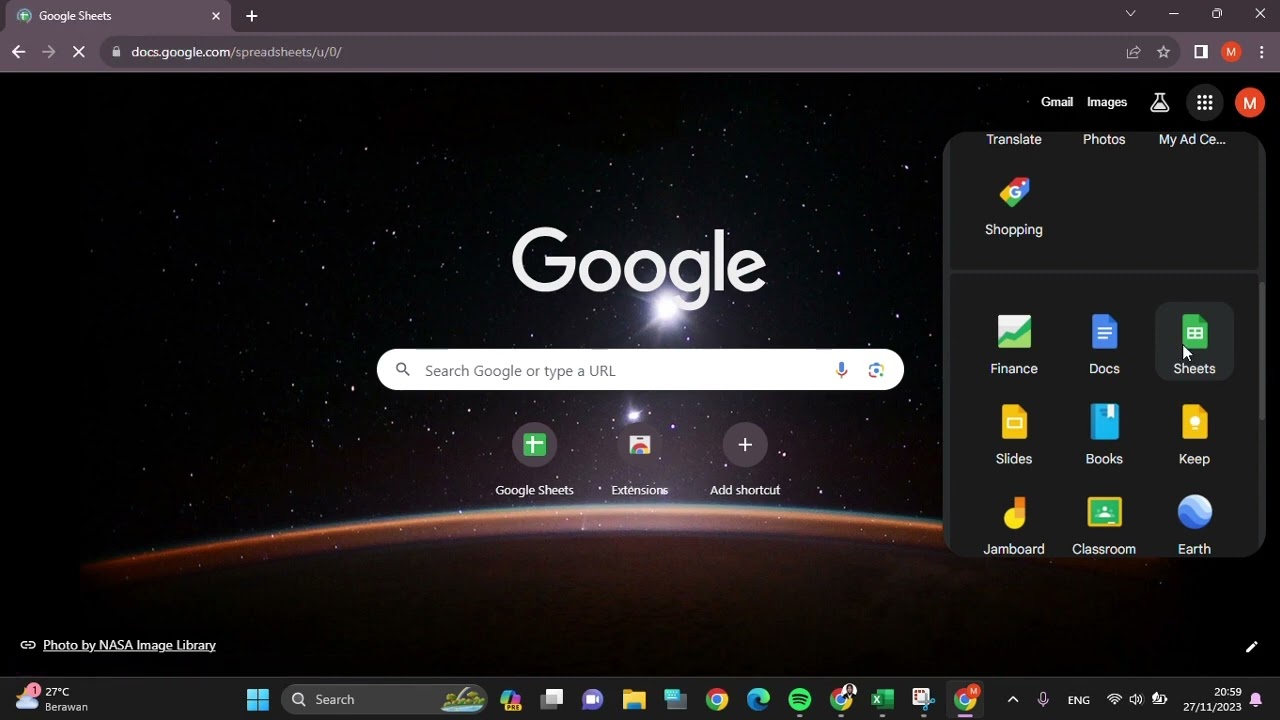Open Microsoft Edge from the taskbar
The height and width of the screenshot is (720, 1280).
(x=758, y=699)
